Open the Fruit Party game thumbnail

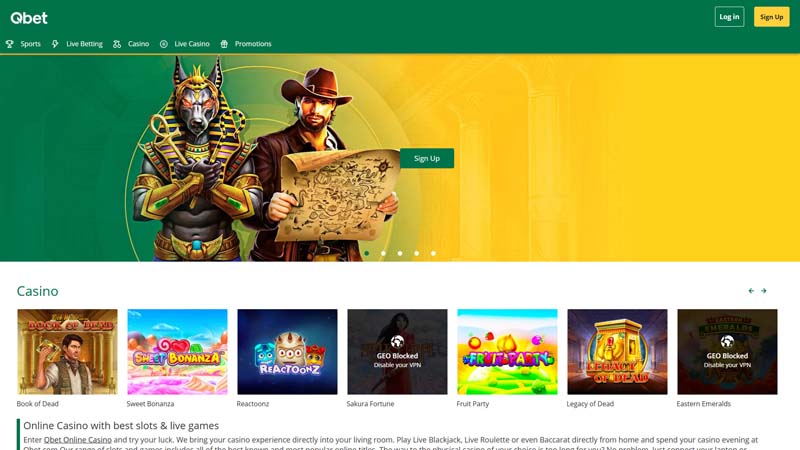pyautogui.click(x=507, y=352)
